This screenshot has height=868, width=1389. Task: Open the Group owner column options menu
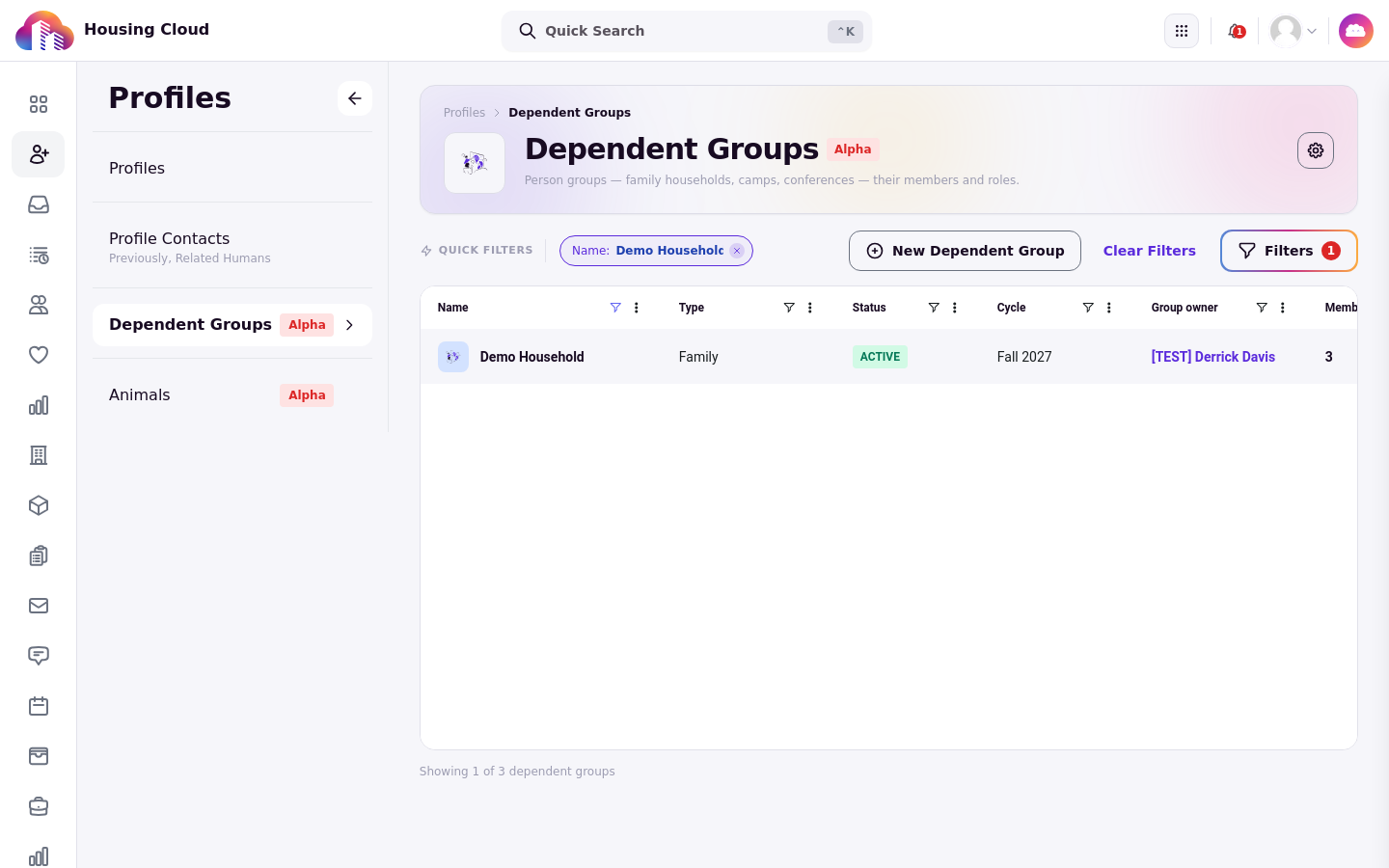[x=1283, y=308]
